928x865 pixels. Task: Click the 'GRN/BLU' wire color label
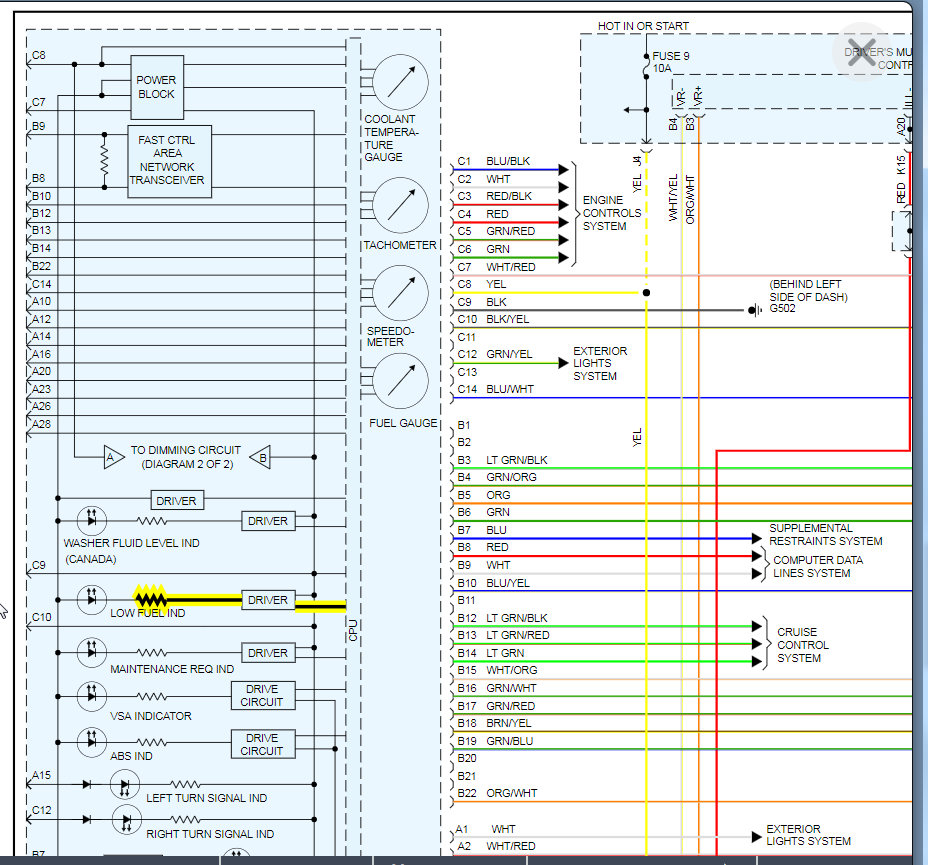click(509, 740)
